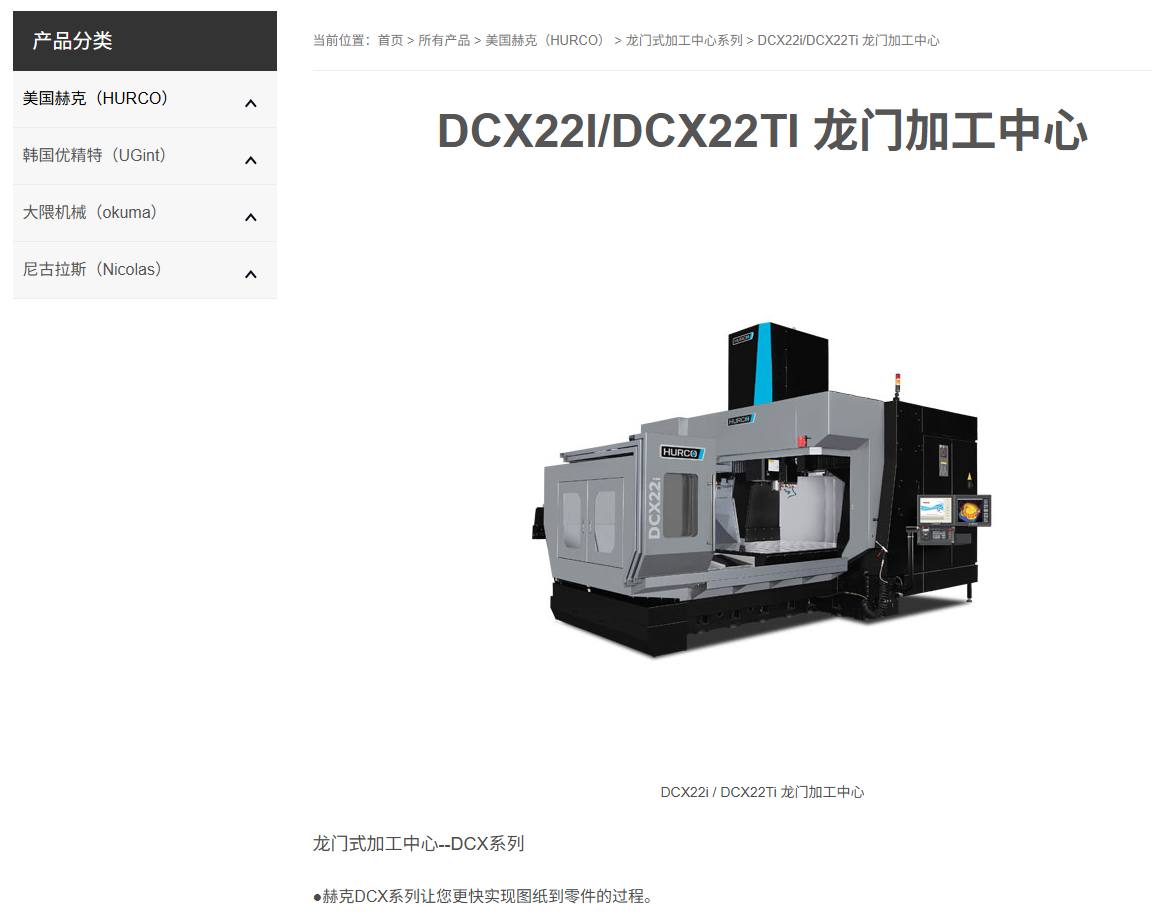
Task: Expand the 韩国优精特 (UGint) category chevron
Action: tap(251, 160)
